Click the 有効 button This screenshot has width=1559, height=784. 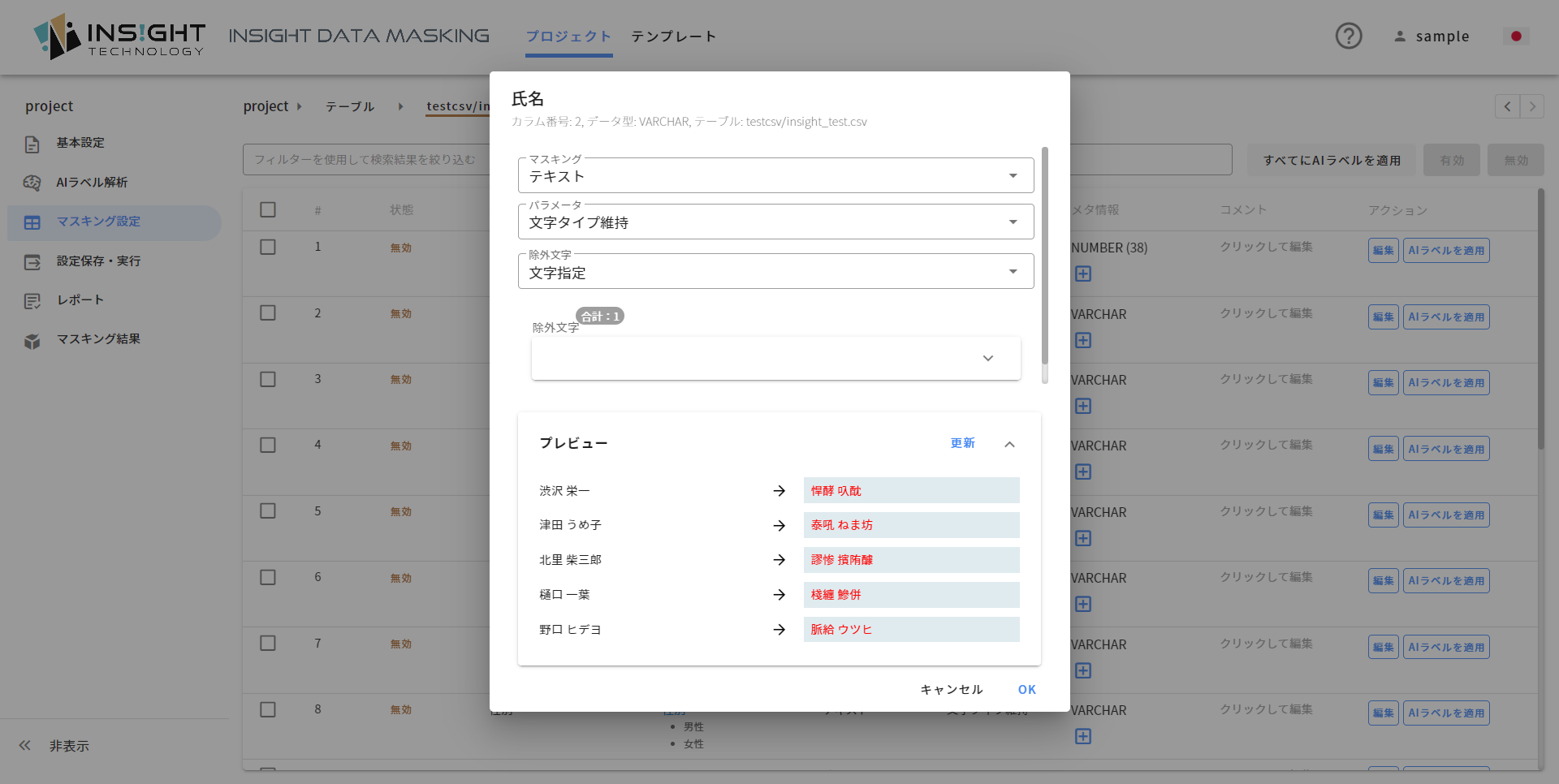pos(1452,161)
